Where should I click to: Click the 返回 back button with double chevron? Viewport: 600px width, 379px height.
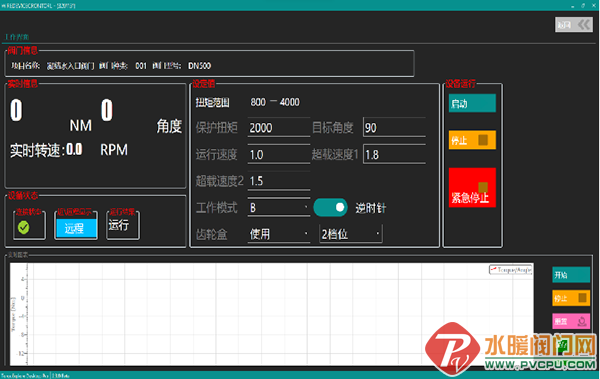click(x=574, y=25)
